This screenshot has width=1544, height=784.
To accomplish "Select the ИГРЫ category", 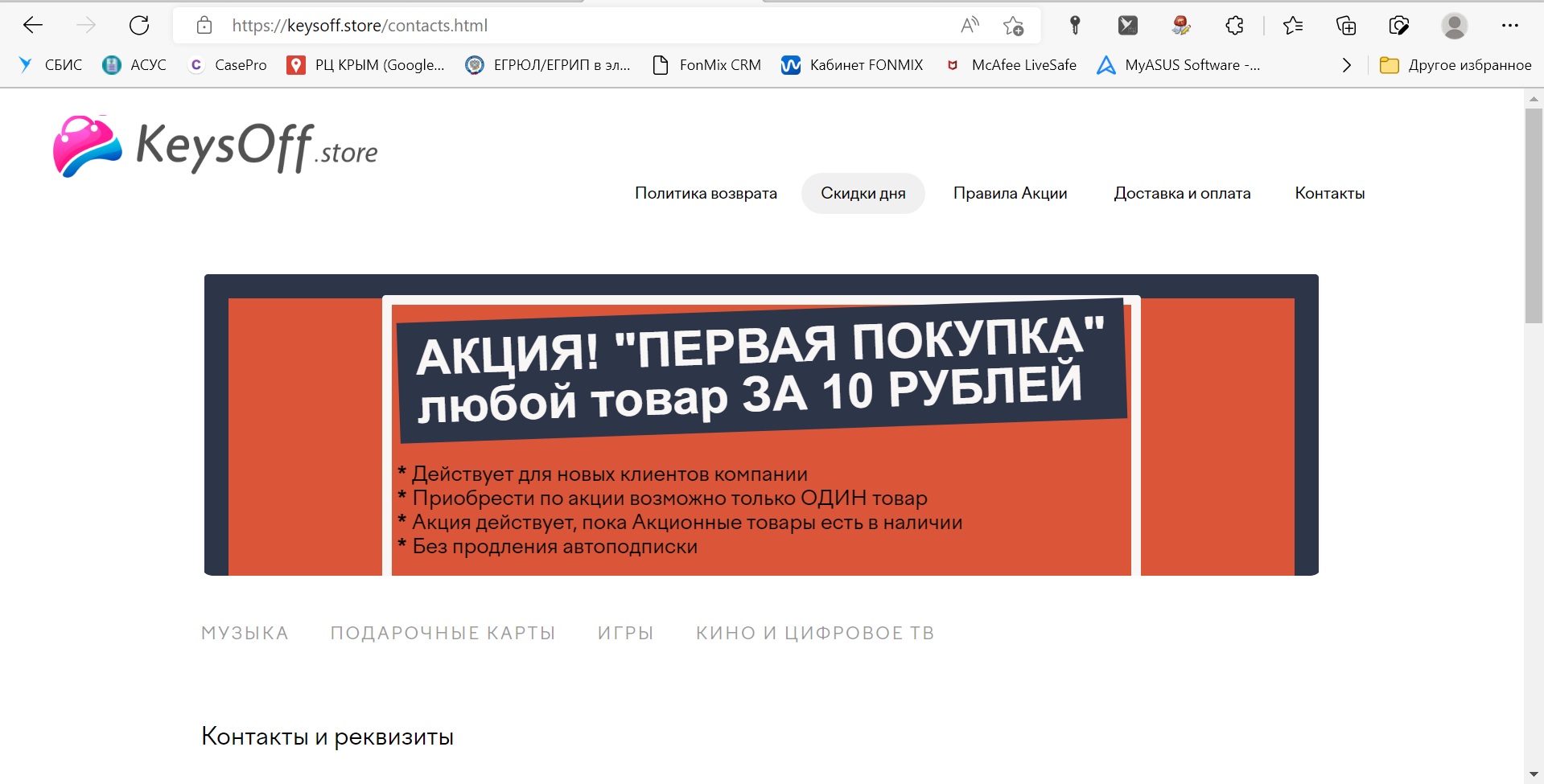I will [x=626, y=633].
